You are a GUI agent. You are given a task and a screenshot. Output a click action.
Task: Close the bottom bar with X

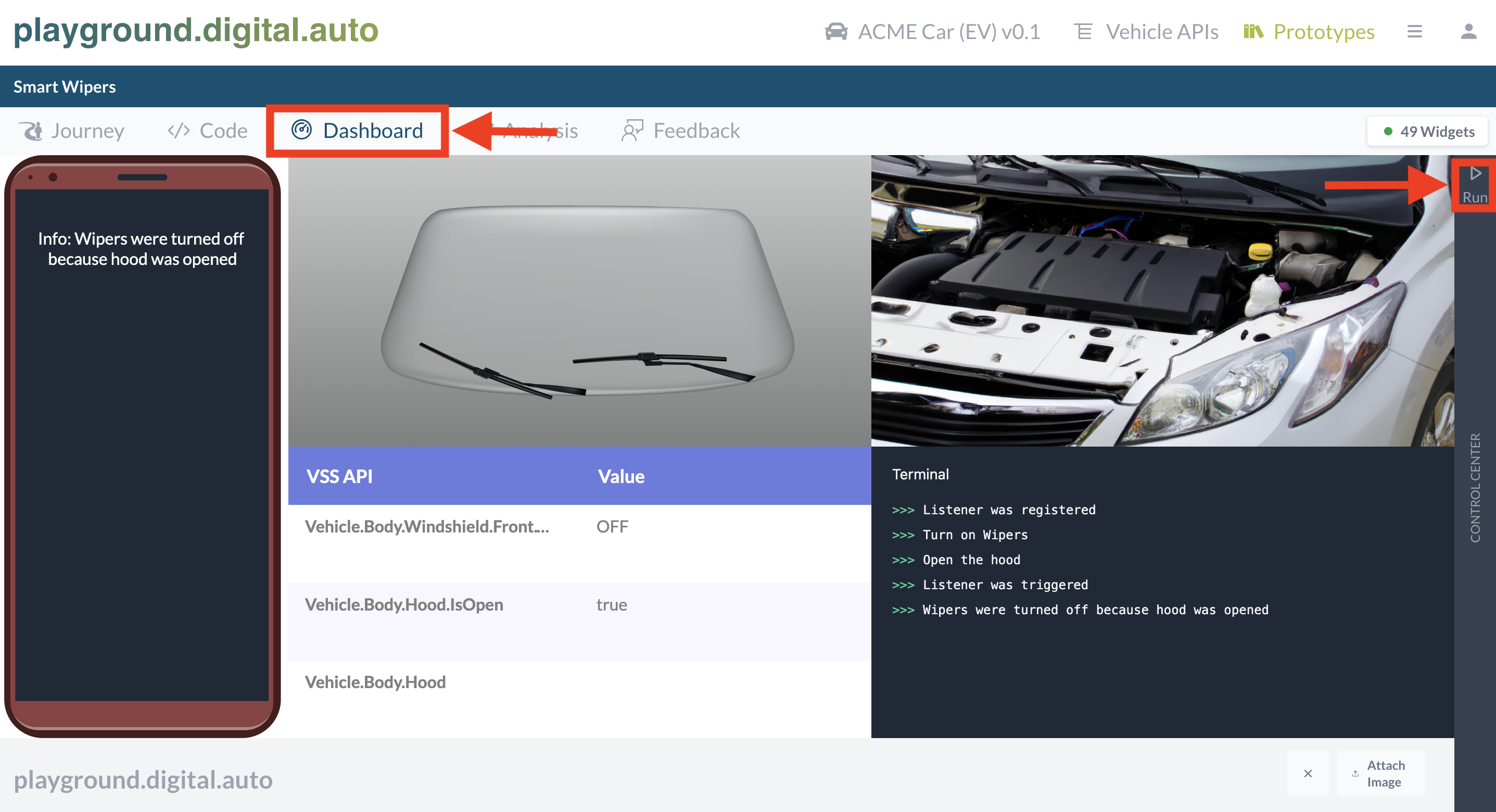pyautogui.click(x=1307, y=773)
